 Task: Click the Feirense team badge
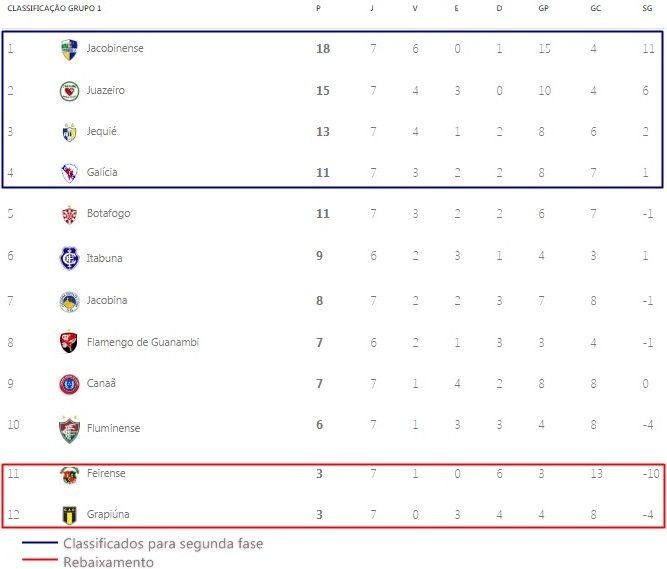click(x=69, y=475)
